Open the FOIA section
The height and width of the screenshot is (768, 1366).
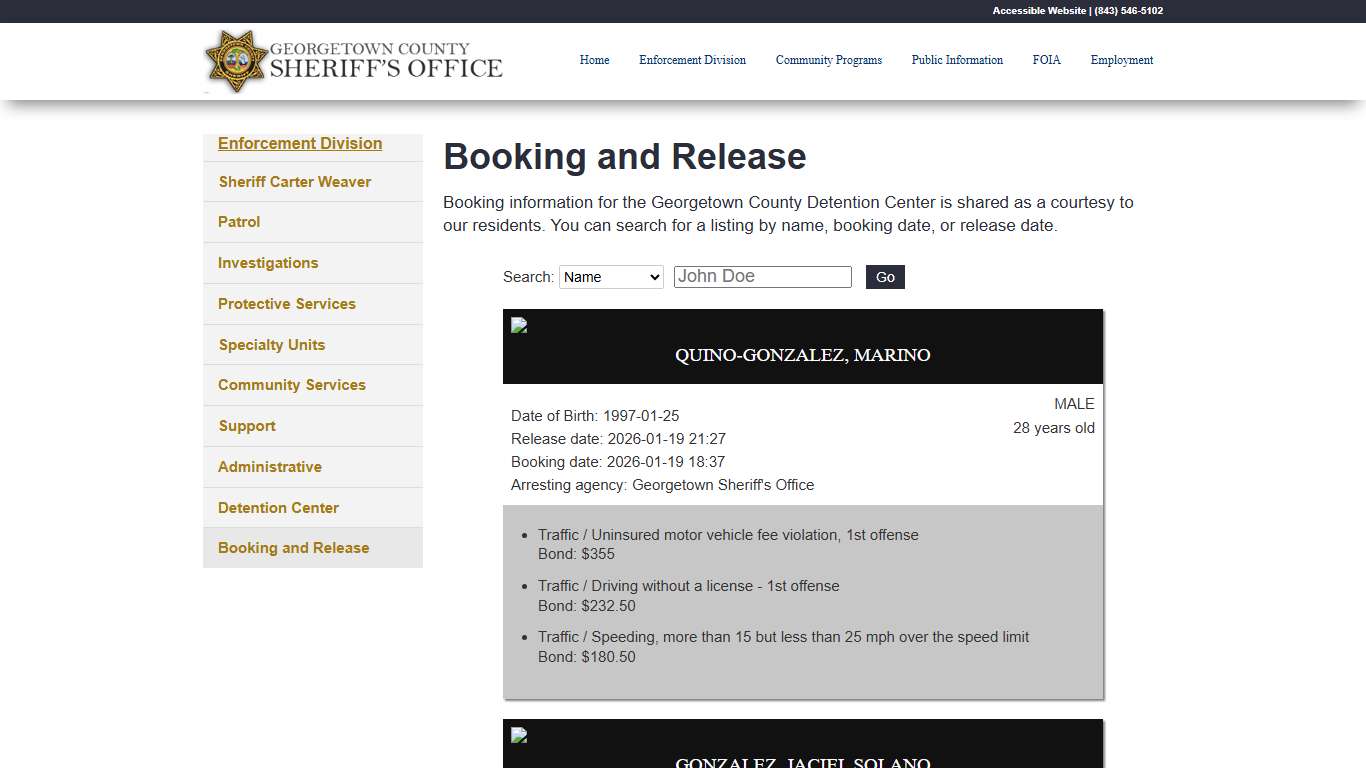1046,60
